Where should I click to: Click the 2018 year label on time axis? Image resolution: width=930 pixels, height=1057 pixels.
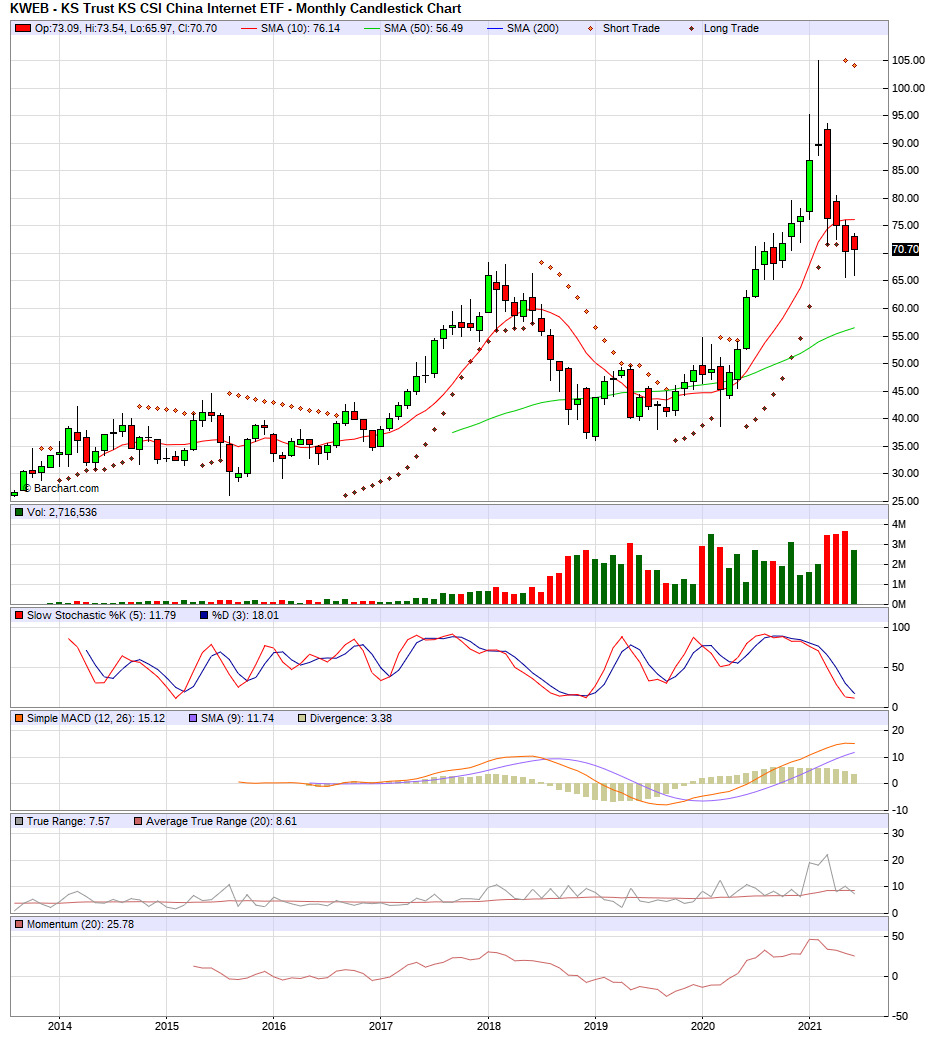[x=489, y=1026]
